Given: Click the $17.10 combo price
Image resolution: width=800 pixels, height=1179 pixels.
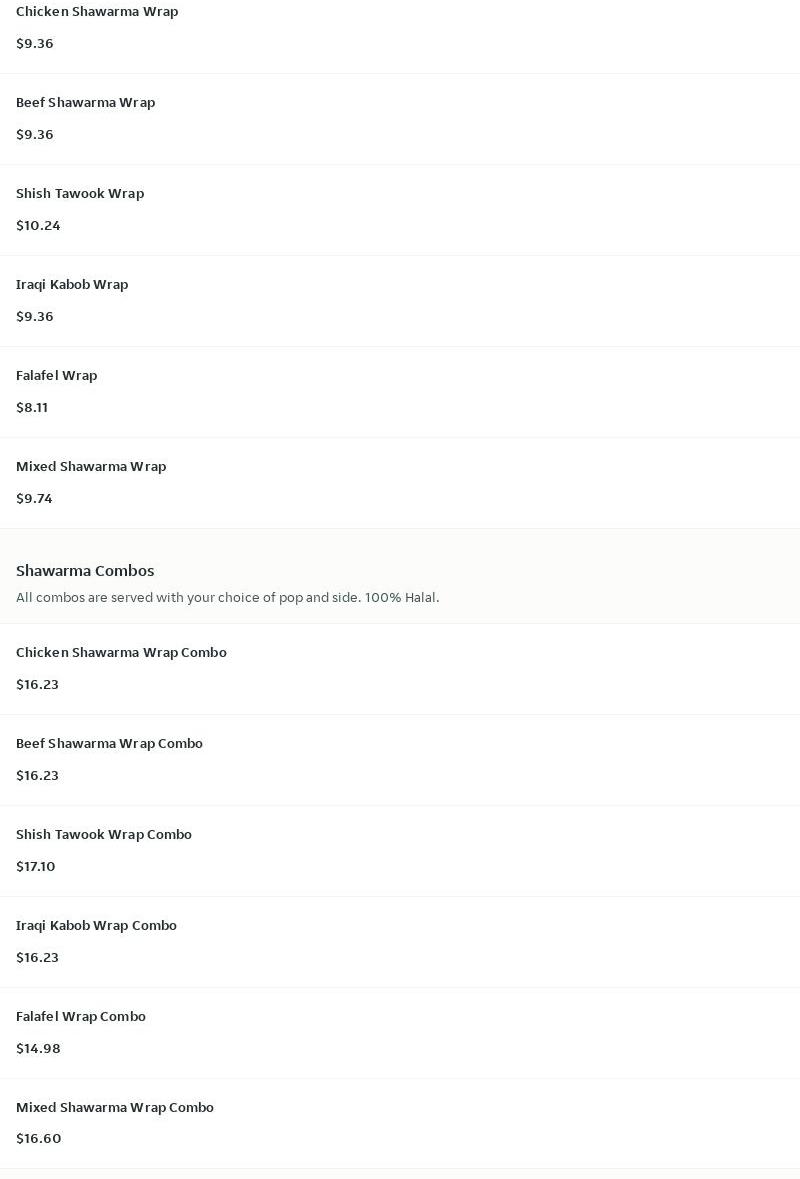Looking at the screenshot, I should 36,867.
